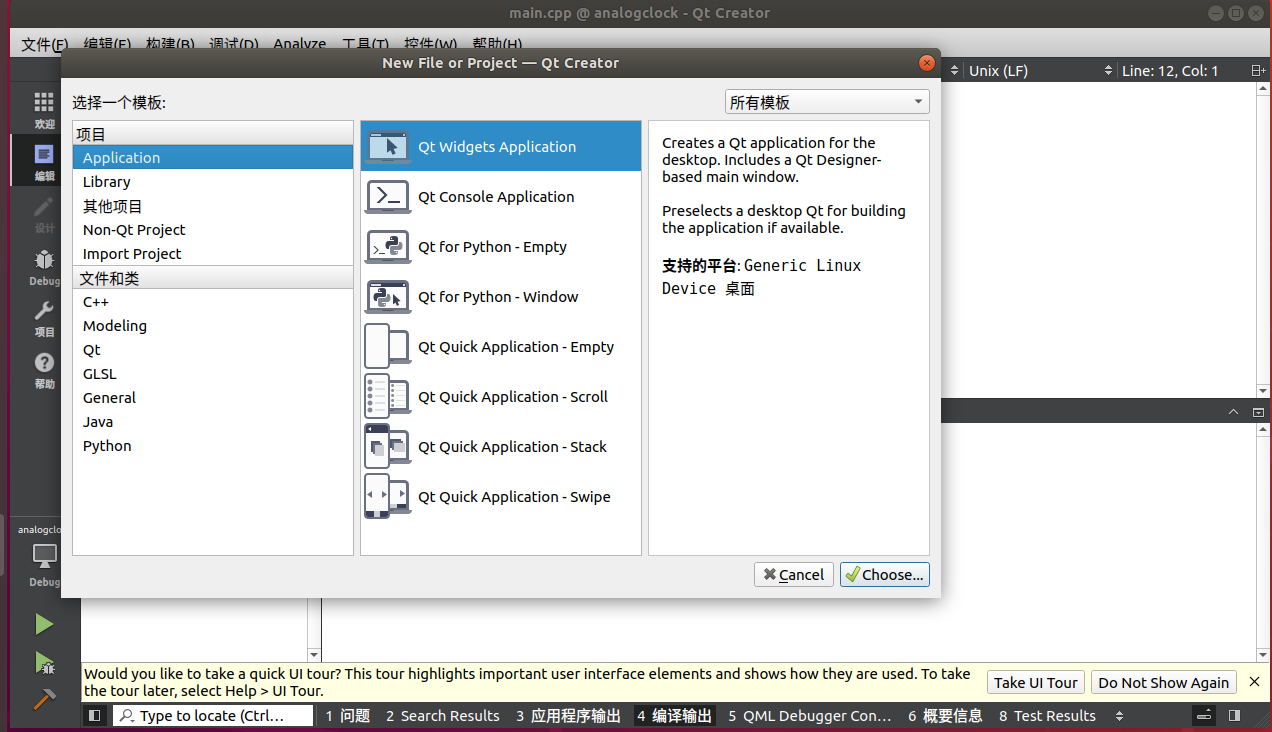
Task: Select Modeling category
Action: 213,326
